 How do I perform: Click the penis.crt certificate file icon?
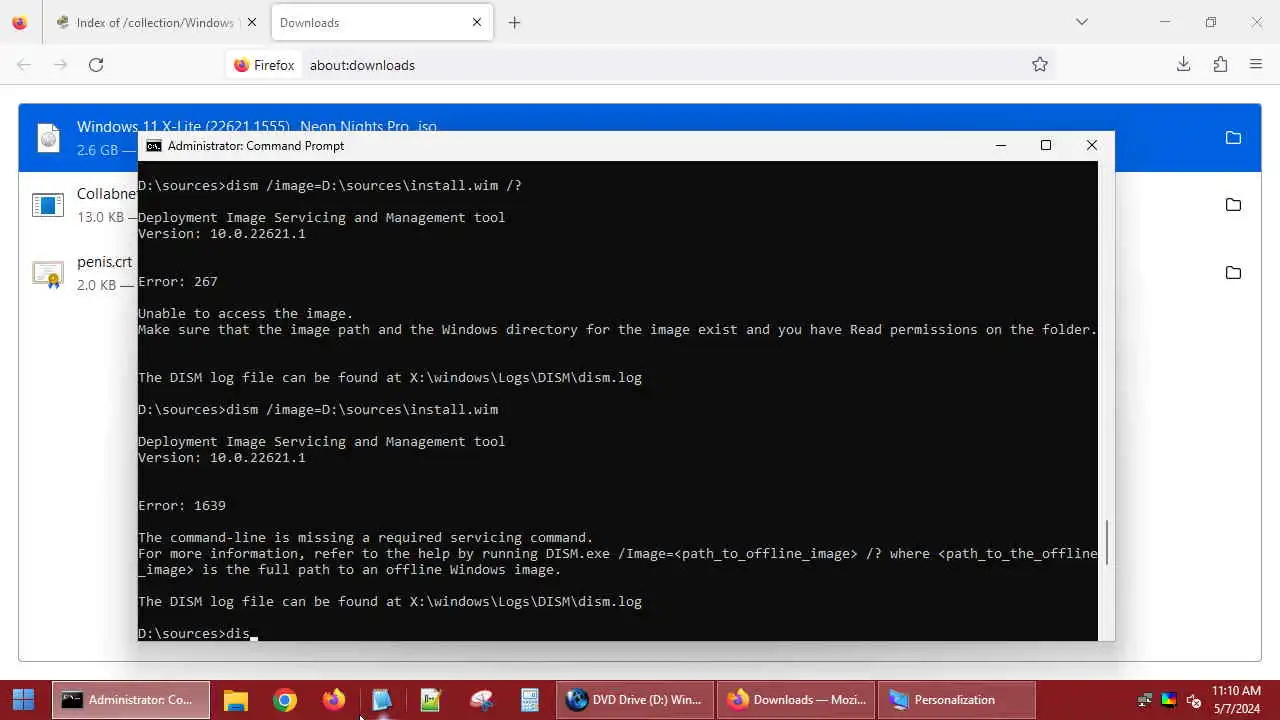point(48,273)
